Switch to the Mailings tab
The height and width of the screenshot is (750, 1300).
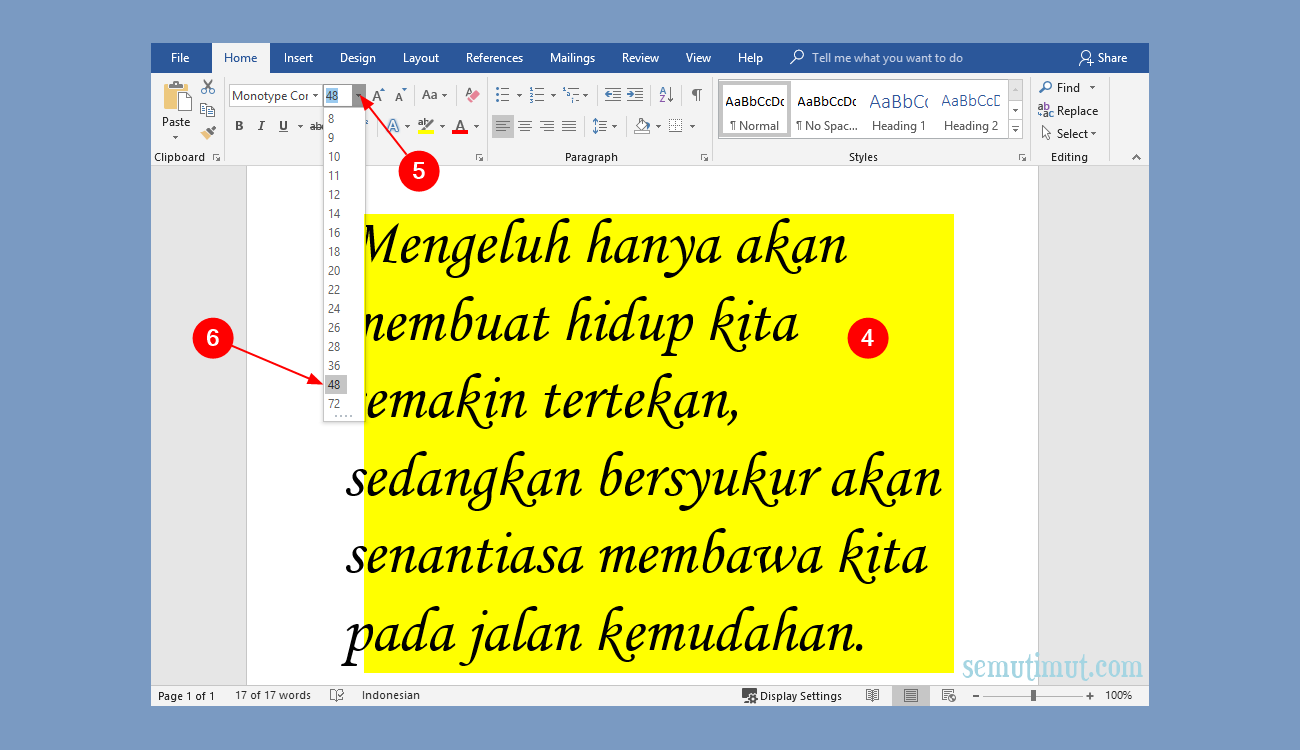pyautogui.click(x=572, y=58)
